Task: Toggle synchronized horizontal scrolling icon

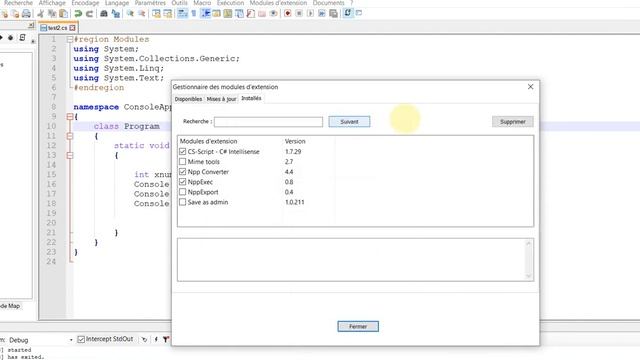Action: tap(168, 13)
